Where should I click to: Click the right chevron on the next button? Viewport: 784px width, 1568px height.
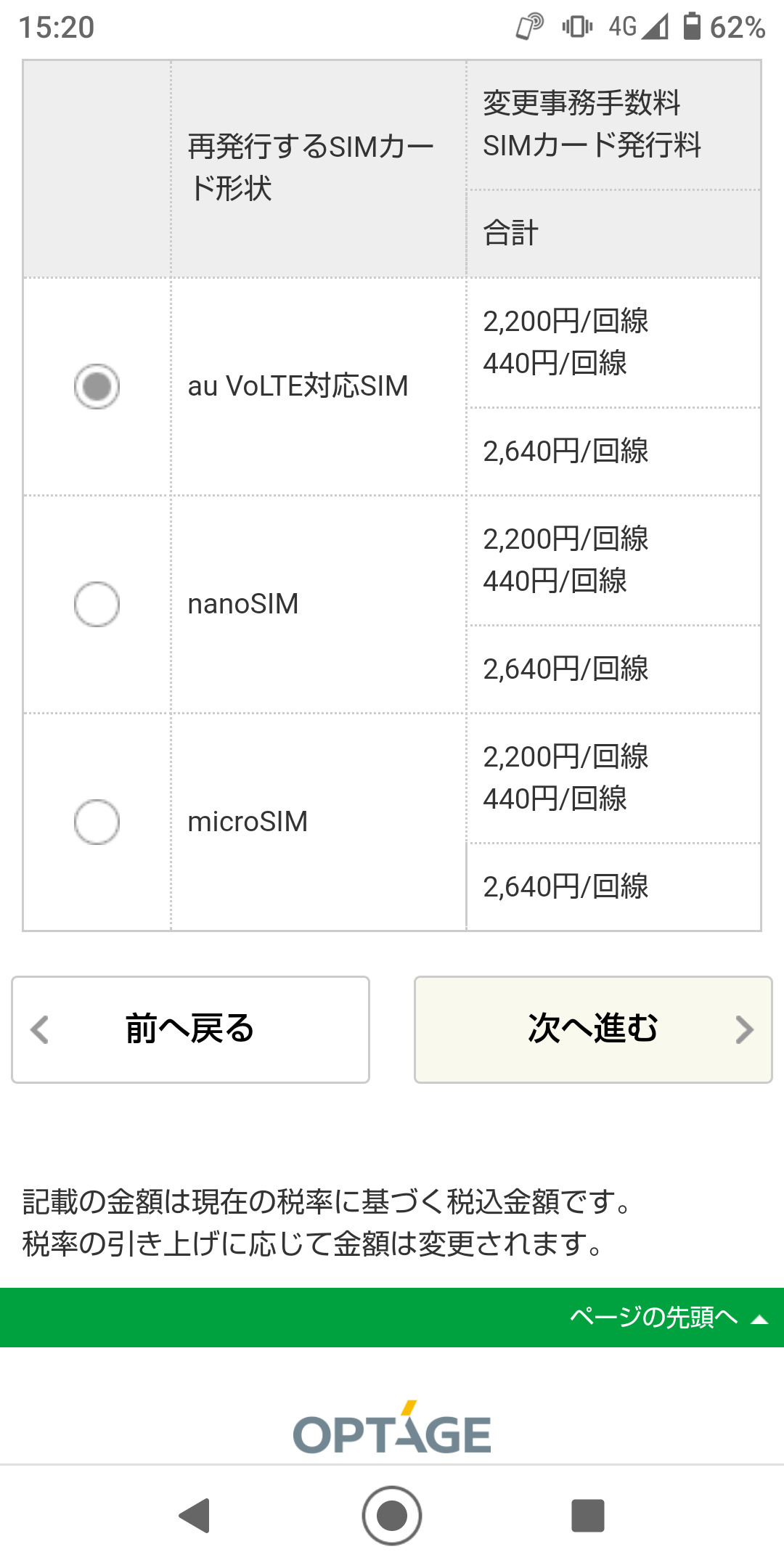click(744, 1029)
